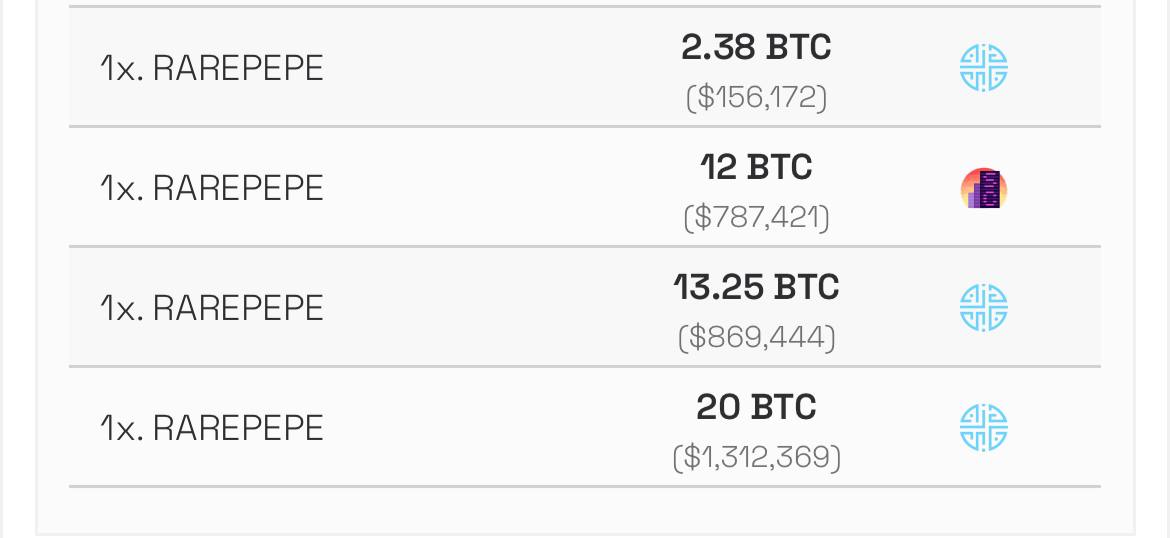Select the 1x. quantity in the 20 BTC row
Viewport: 1170px width, 538px height.
pos(122,428)
